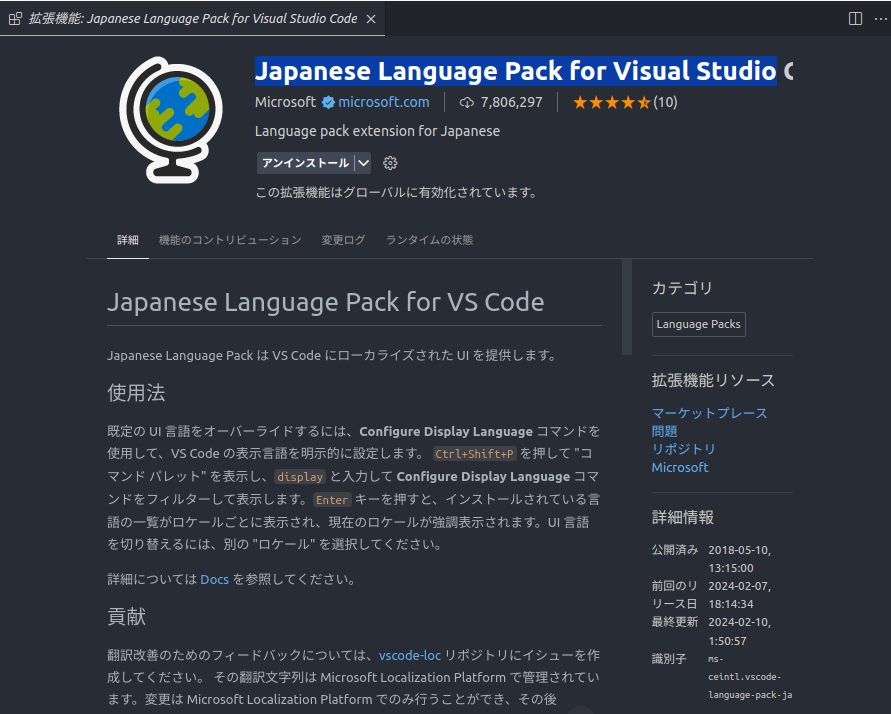The width and height of the screenshot is (891, 714).
Task: Click the Ctrl+Shift+P keybinding text
Action: pyautogui.click(x=474, y=454)
